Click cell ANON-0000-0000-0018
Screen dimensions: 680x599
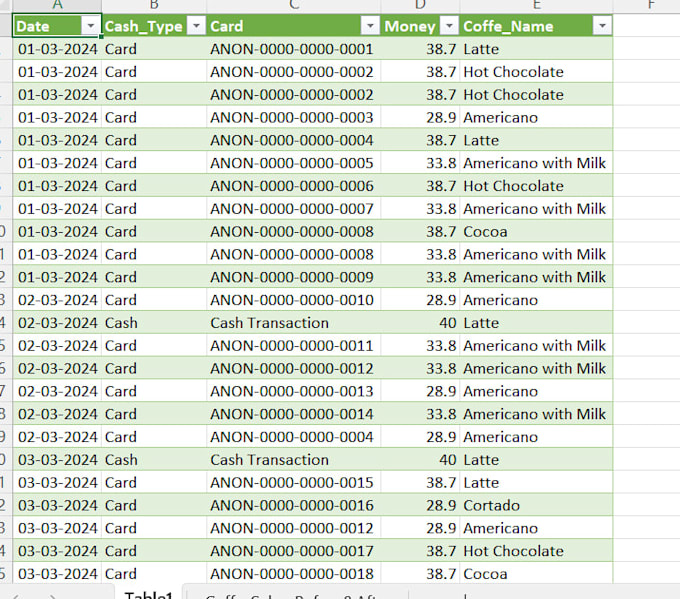(x=294, y=574)
